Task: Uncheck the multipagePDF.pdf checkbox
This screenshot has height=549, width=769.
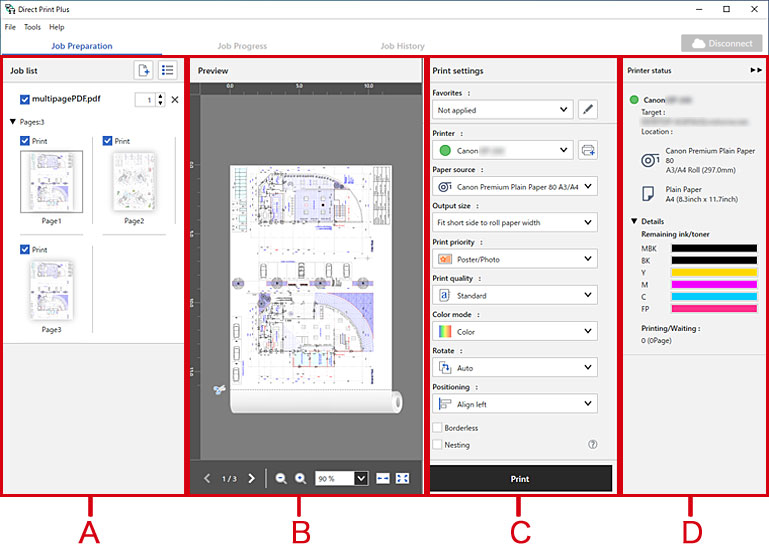Action: click(25, 100)
